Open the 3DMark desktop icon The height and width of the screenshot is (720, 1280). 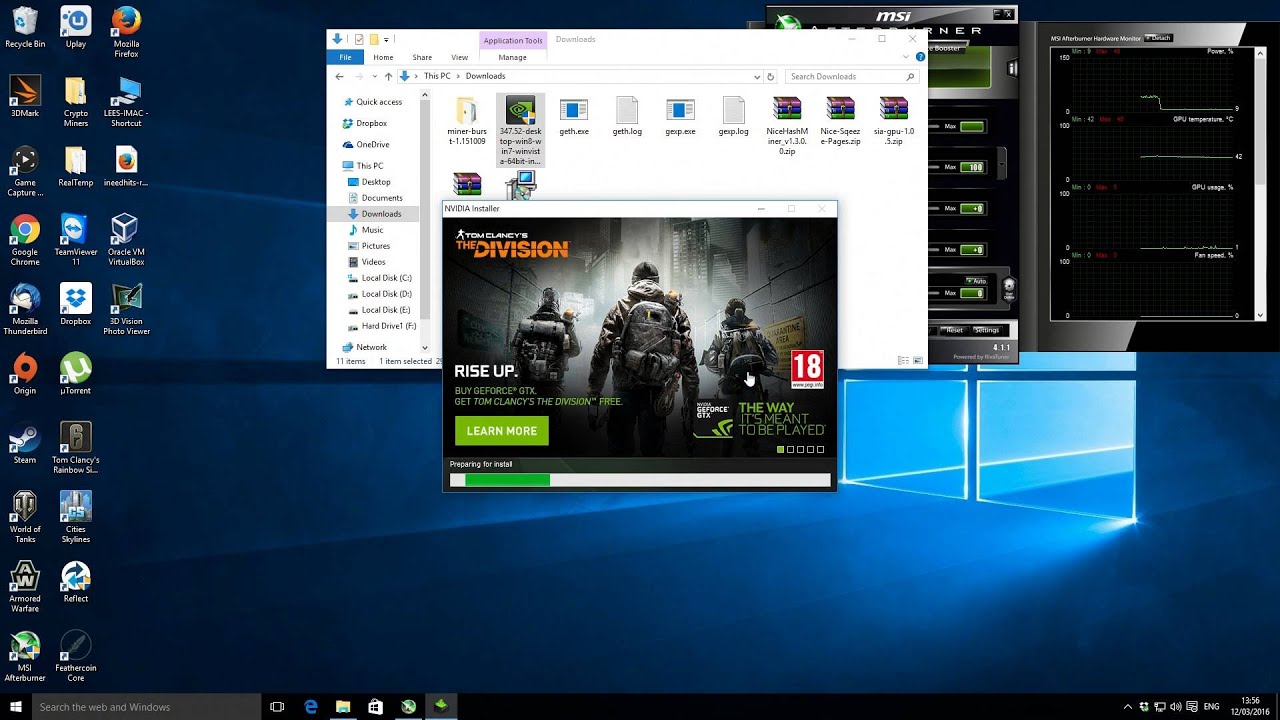pyautogui.click(x=25, y=97)
